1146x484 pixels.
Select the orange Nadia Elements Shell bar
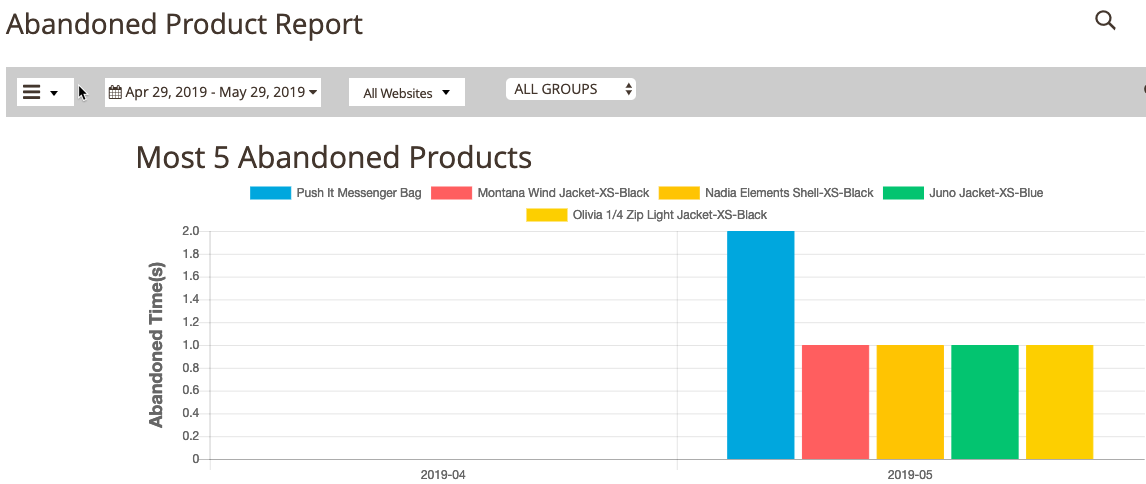910,402
